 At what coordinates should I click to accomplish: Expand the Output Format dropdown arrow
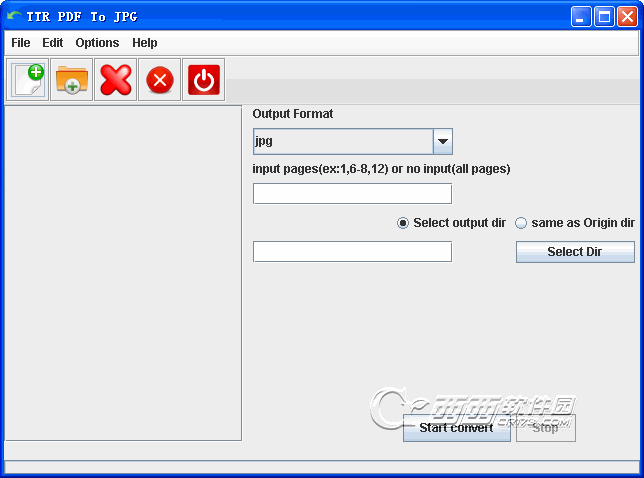443,141
